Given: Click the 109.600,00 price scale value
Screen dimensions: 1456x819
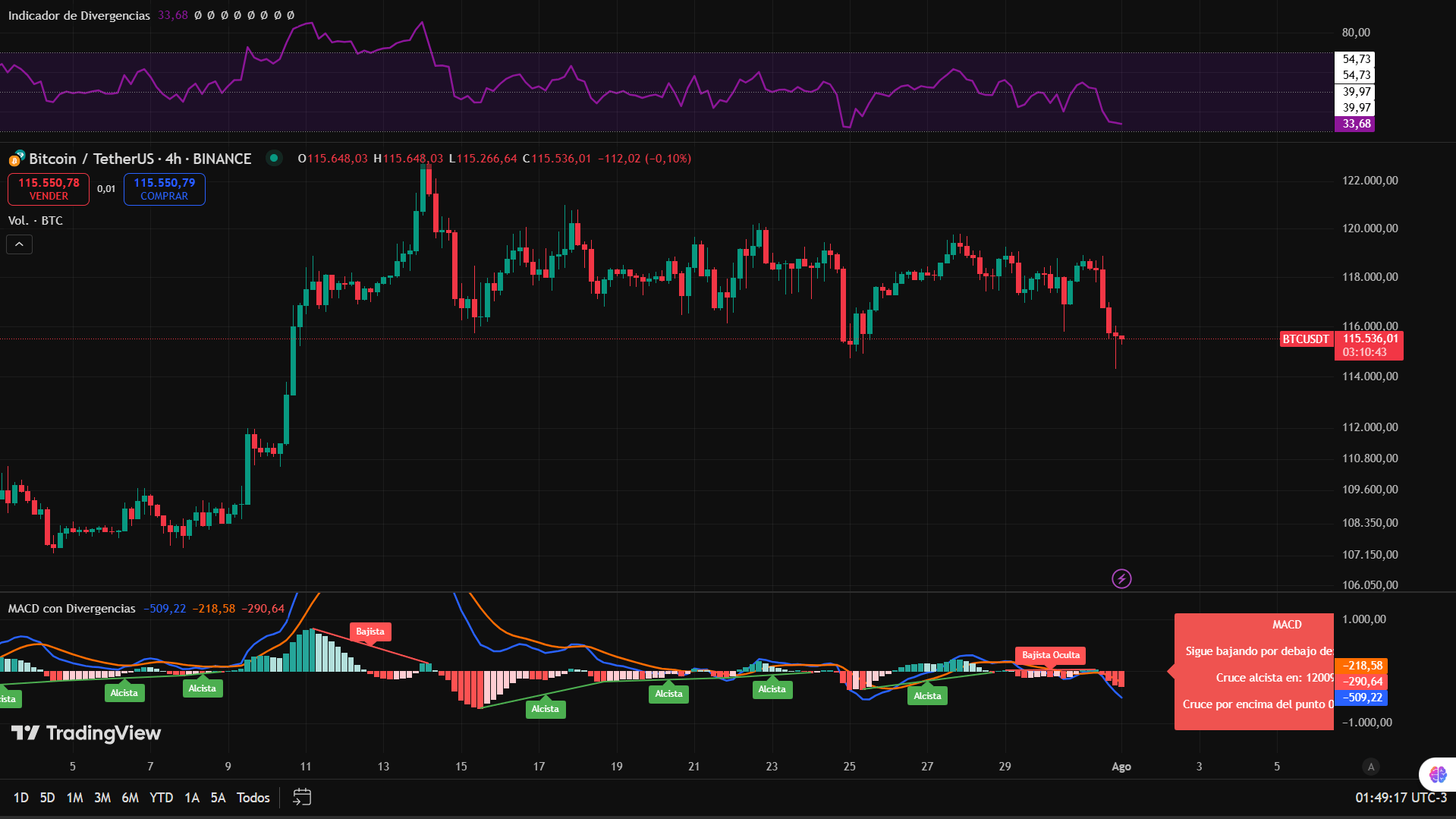Looking at the screenshot, I should pyautogui.click(x=1370, y=490).
